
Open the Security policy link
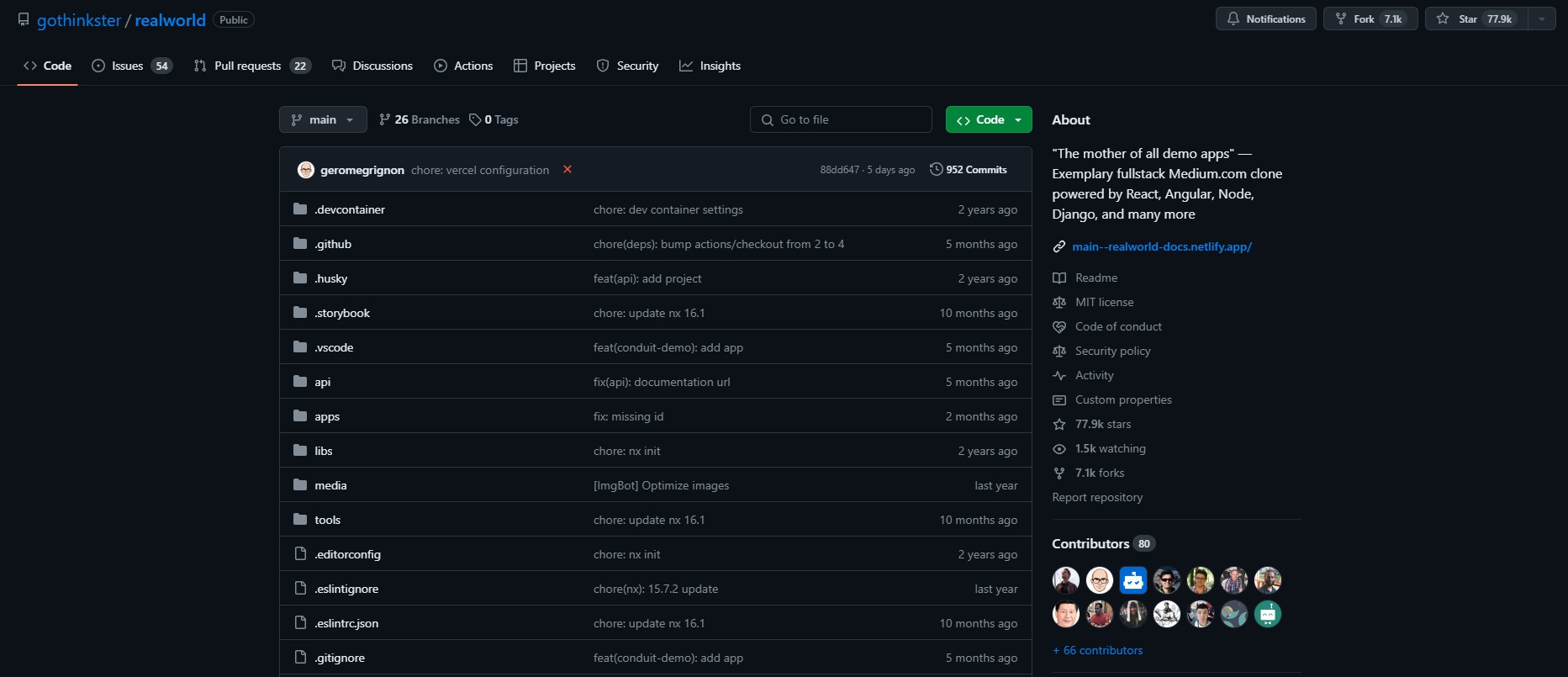tap(1112, 351)
